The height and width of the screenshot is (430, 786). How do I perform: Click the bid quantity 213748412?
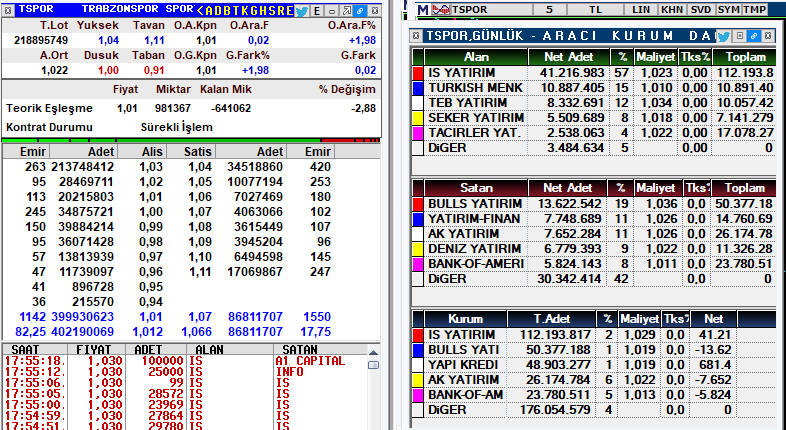[x=82, y=166]
